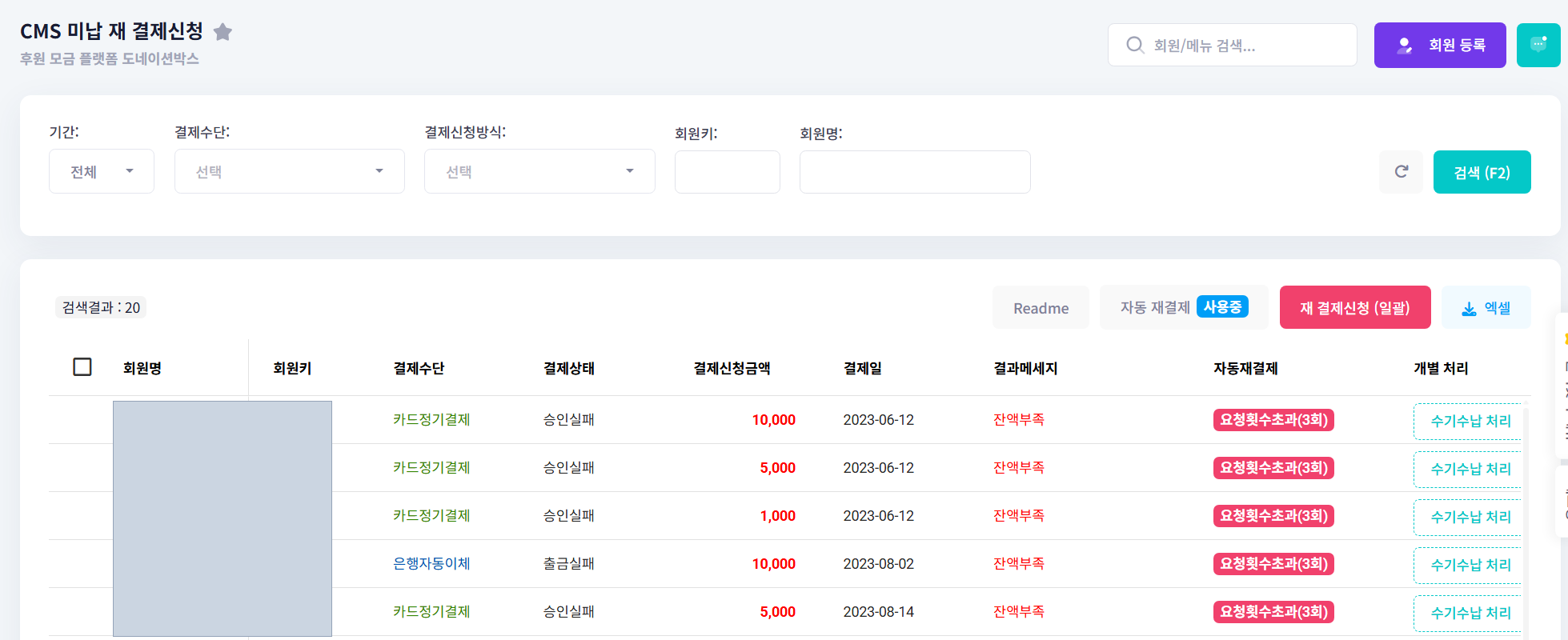Image resolution: width=1568 pixels, height=640 pixels.
Task: Download with the 엑셀 button
Action: 1486,308
